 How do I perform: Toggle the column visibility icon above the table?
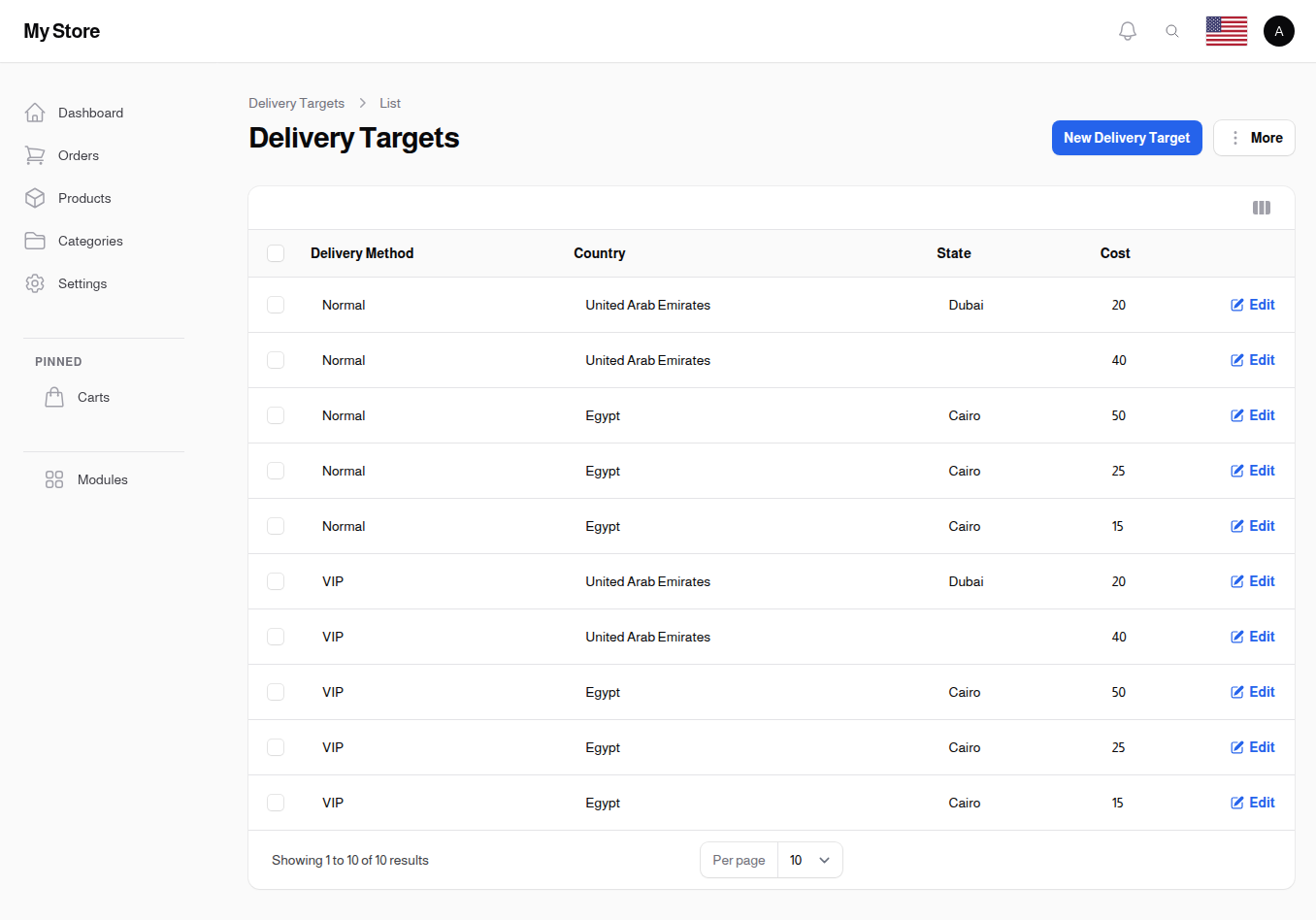pos(1261,208)
